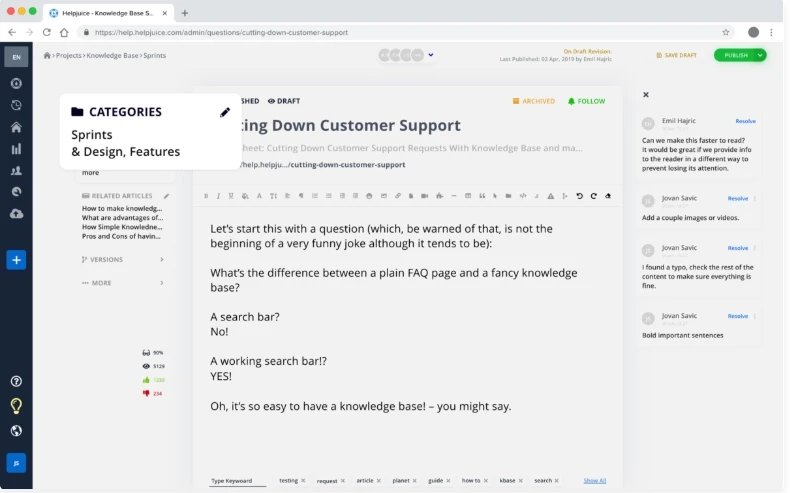
Task: Open the collaborators avatars dropdown arrow
Action: click(x=431, y=55)
